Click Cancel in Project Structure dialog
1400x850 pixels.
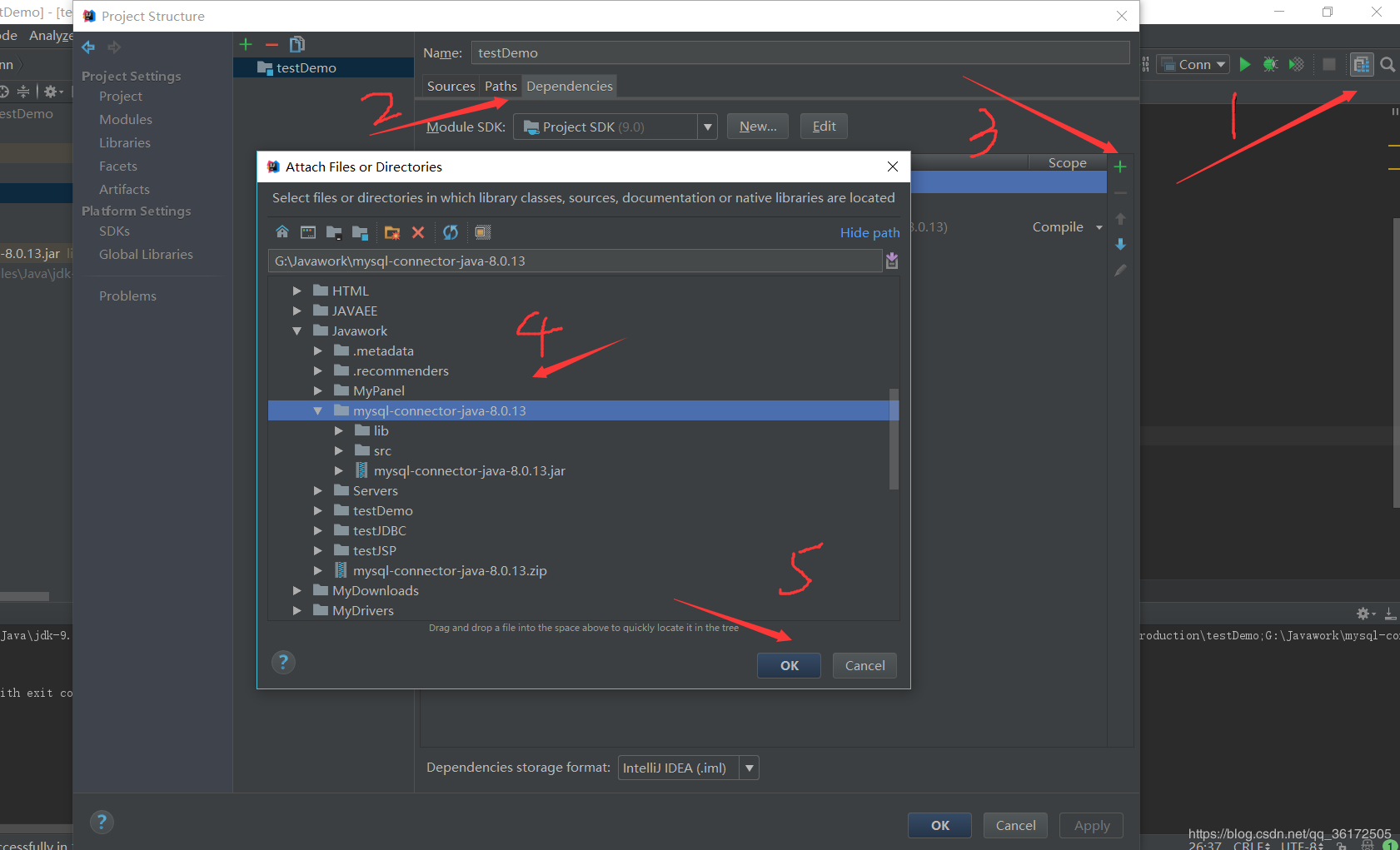tap(1015, 825)
